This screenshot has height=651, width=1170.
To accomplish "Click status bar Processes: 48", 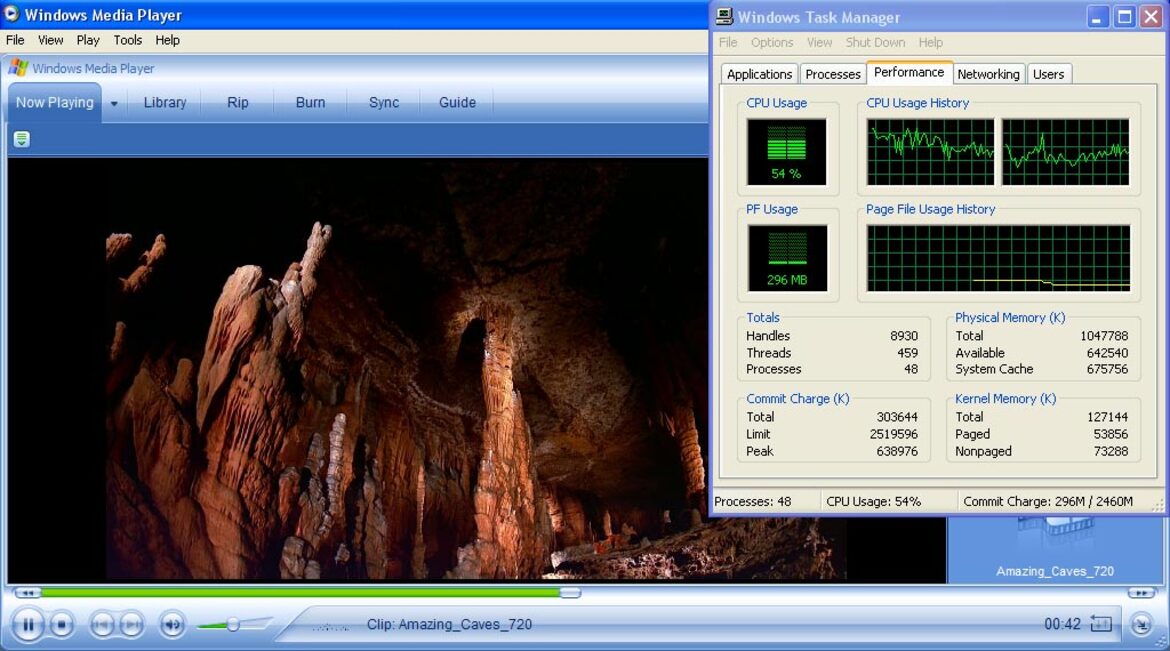I will tap(753, 502).
